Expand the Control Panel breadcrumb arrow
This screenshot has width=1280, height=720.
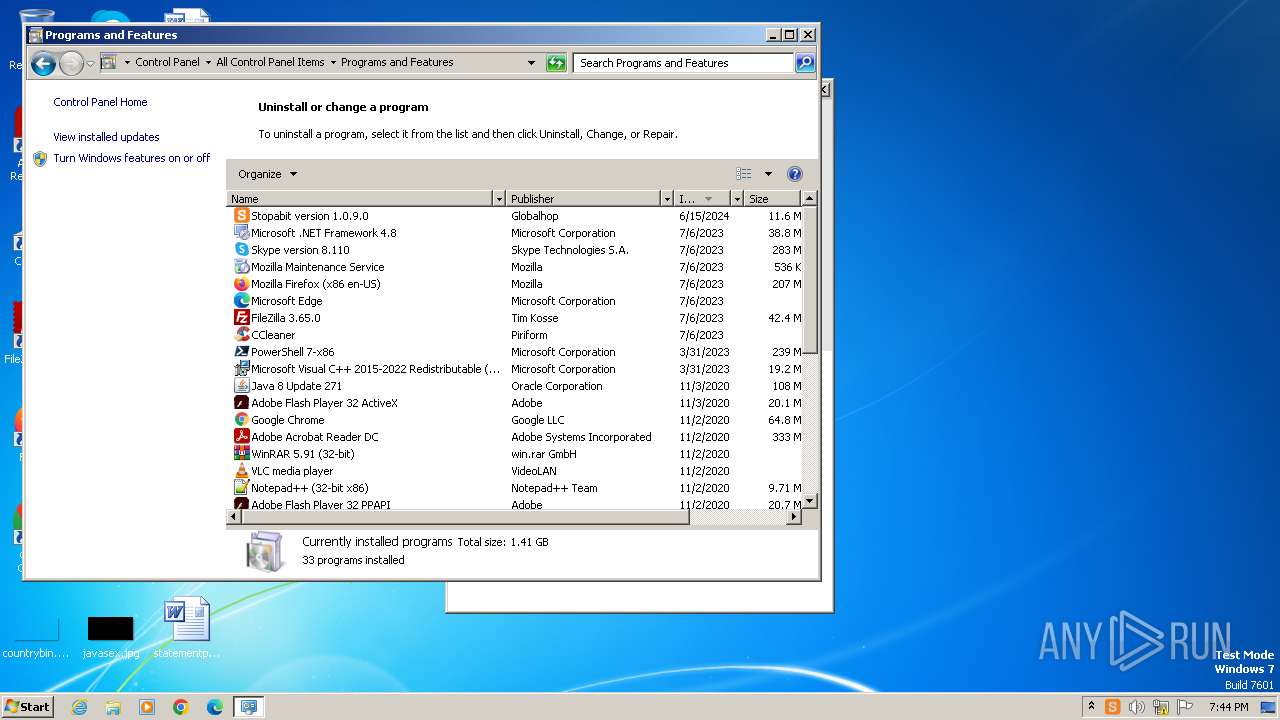coord(207,62)
